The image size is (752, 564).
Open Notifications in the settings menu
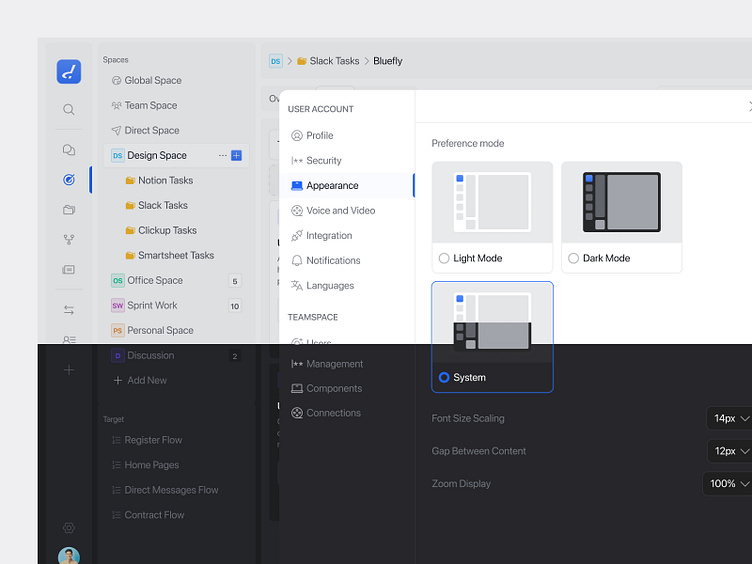pos(333,260)
